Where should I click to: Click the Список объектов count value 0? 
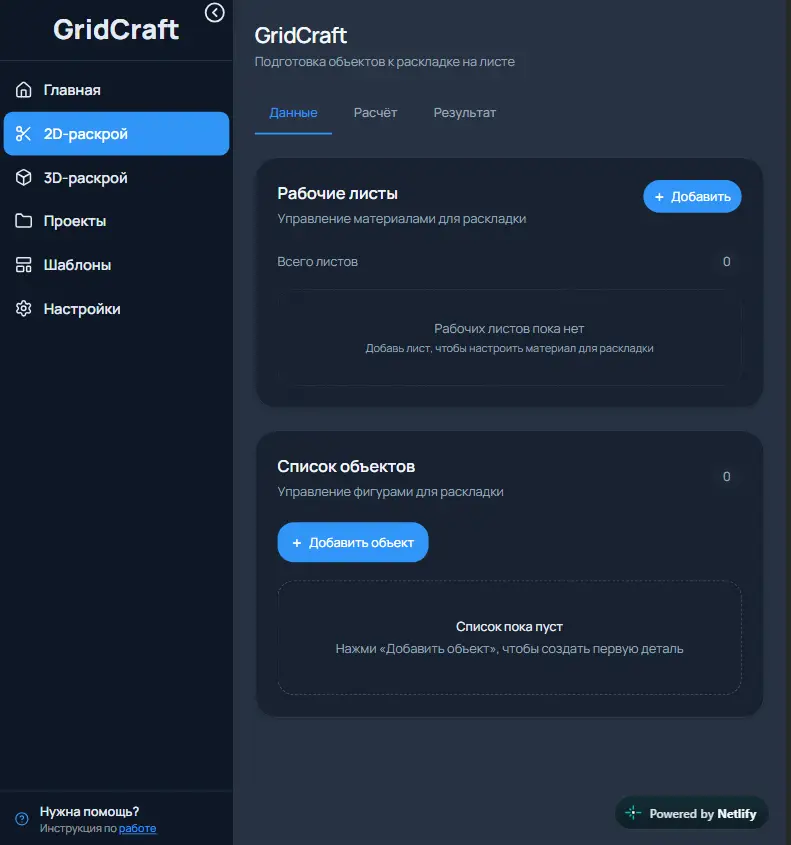(726, 476)
